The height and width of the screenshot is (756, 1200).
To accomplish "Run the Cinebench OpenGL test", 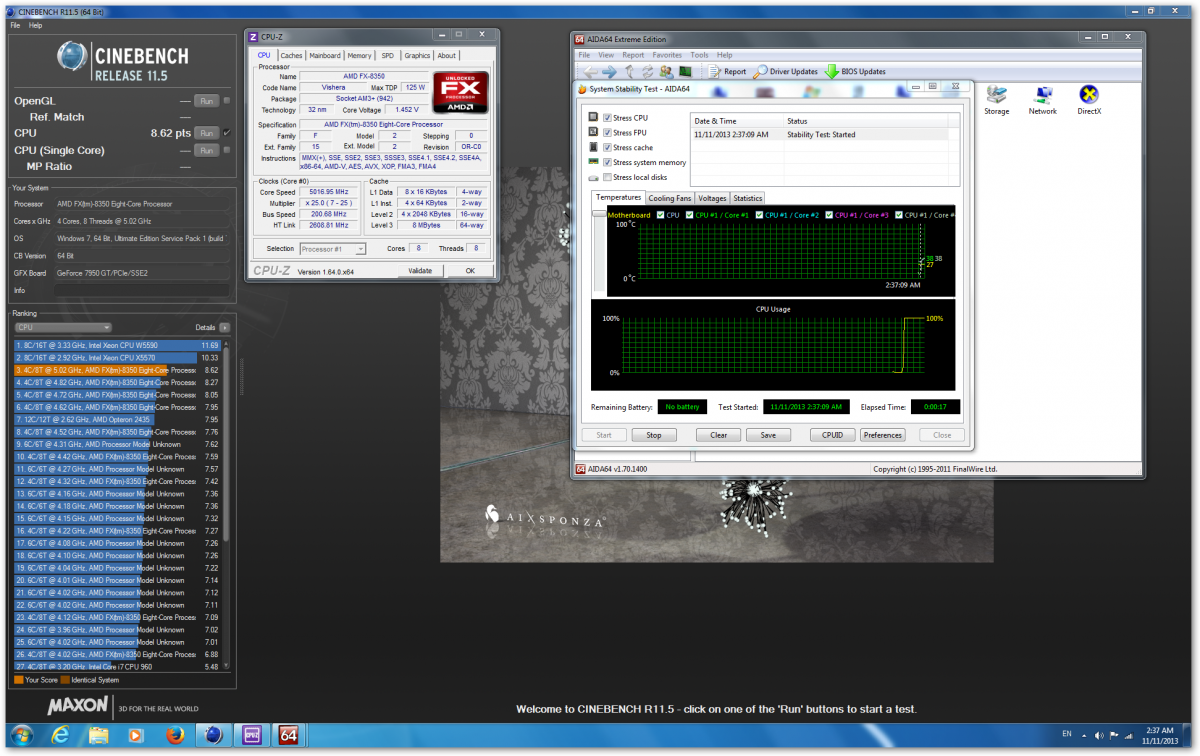I will [x=206, y=101].
